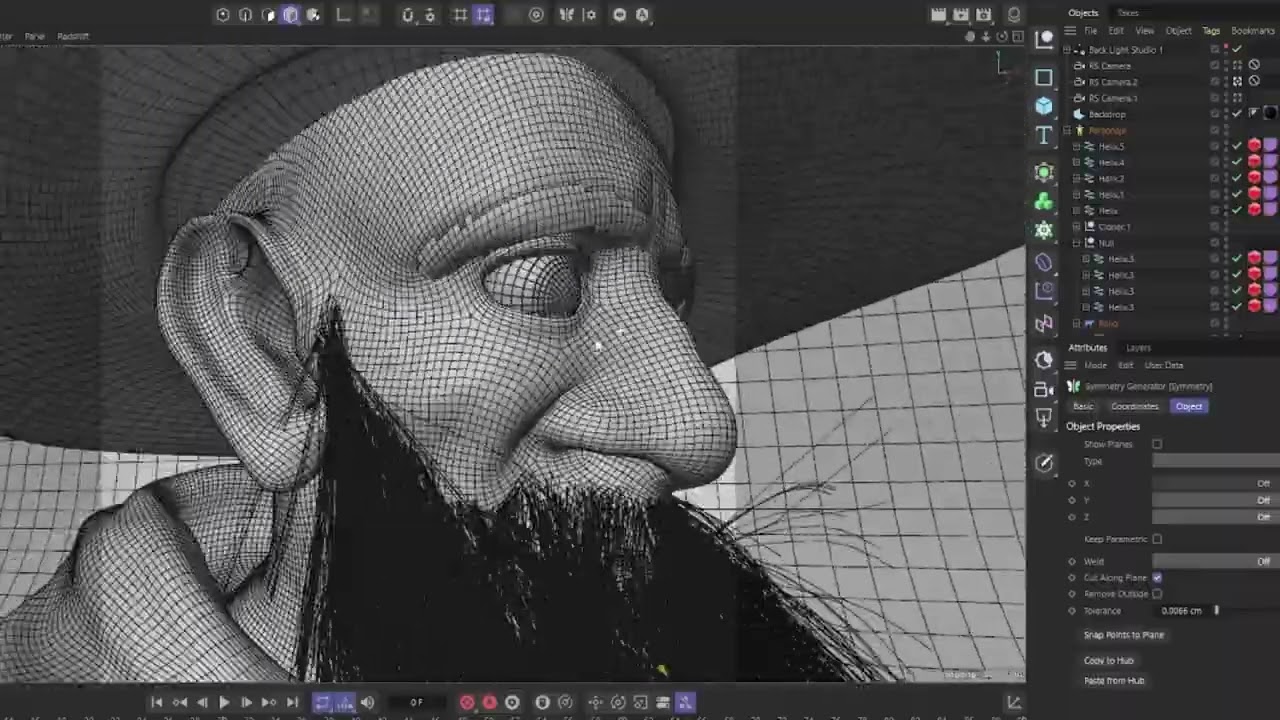Click the Render View clapperboard icon
Screen dimensions: 1280x720
938,15
